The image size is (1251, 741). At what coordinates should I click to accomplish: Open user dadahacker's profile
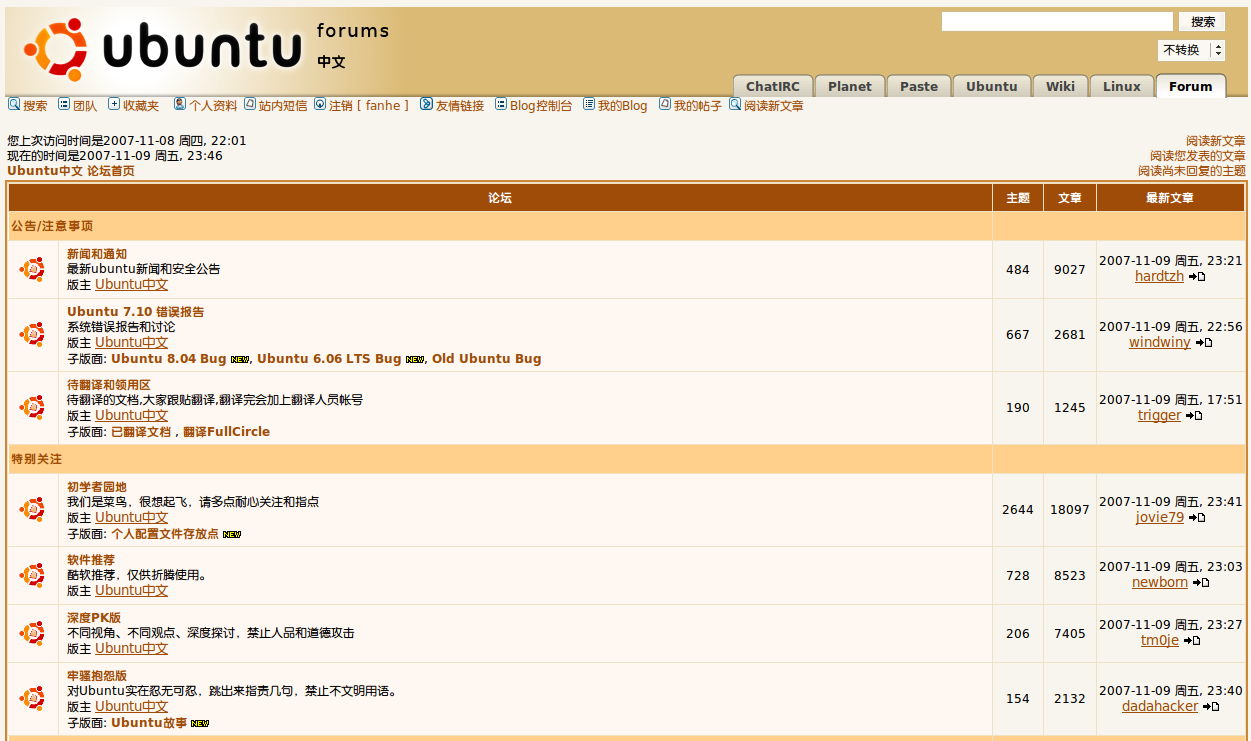pos(1160,707)
